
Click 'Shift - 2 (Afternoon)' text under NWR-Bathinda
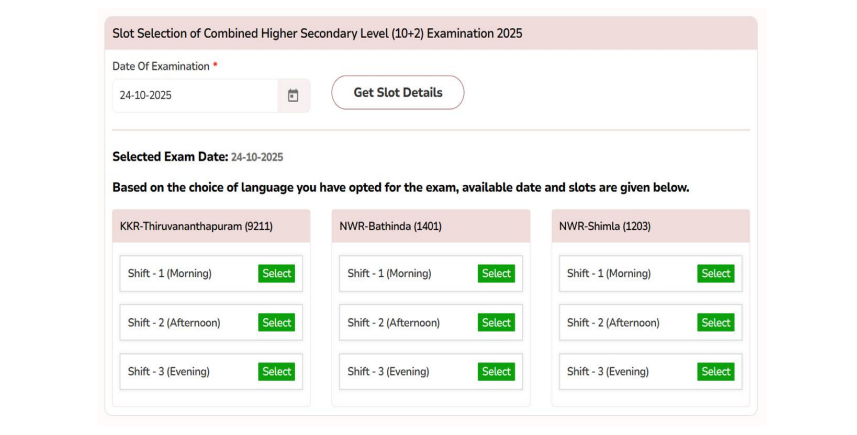[x=394, y=322]
